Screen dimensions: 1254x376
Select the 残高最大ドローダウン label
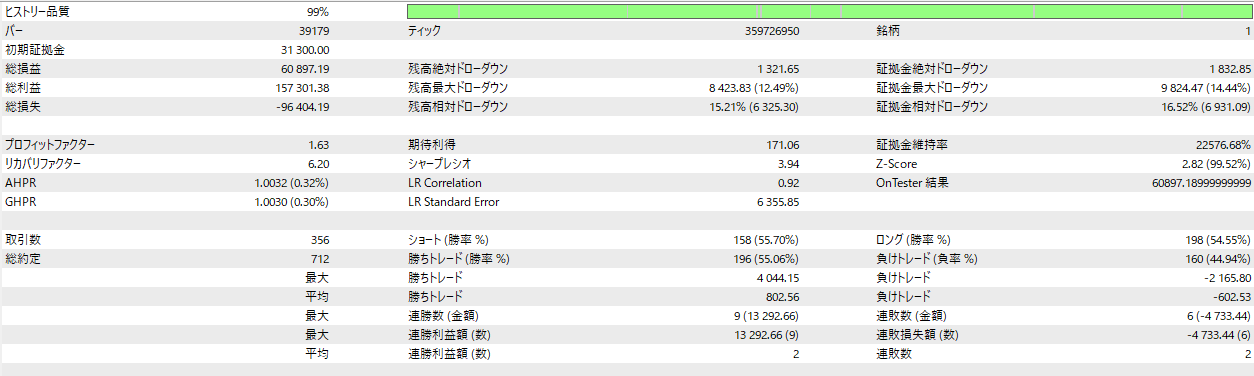(x=458, y=88)
